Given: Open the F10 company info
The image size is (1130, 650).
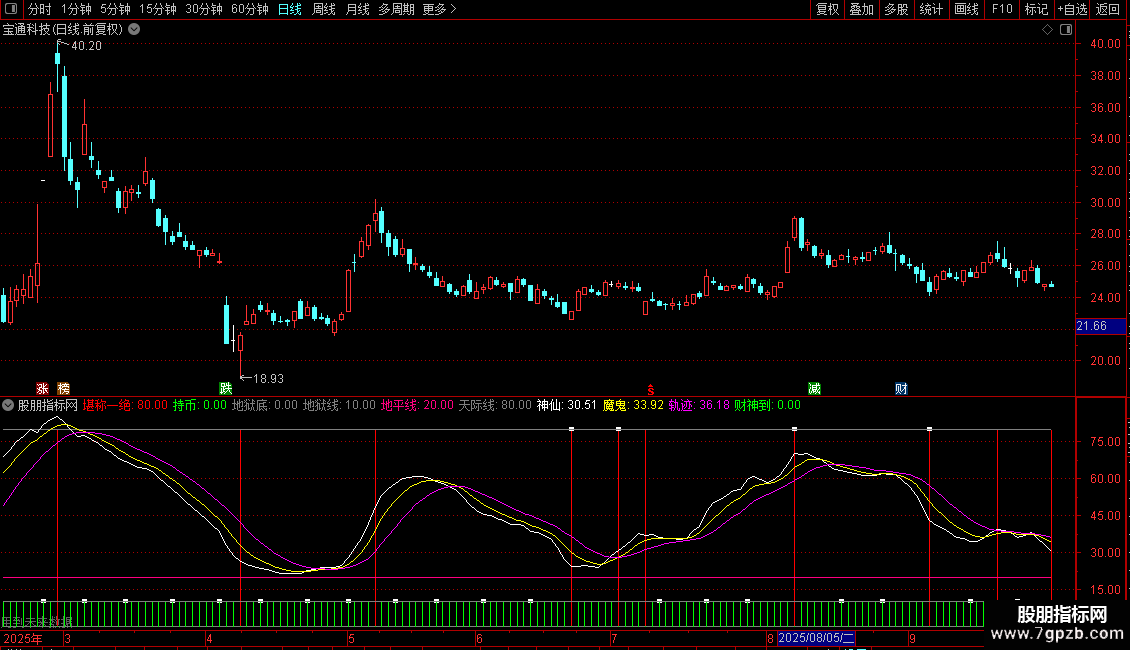Looking at the screenshot, I should coord(1002,9).
